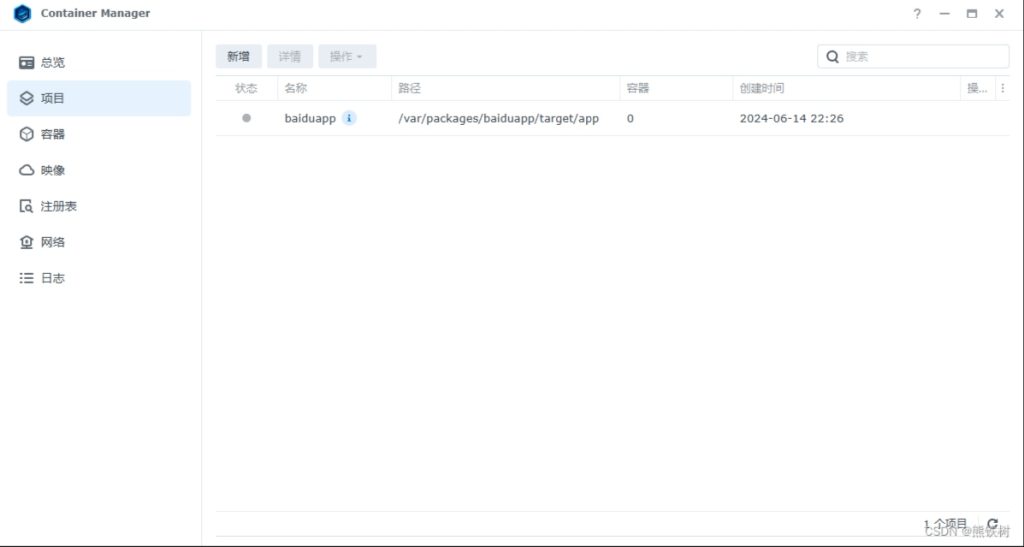
Task: Click the Path (路径) column header
Action: 410,88
